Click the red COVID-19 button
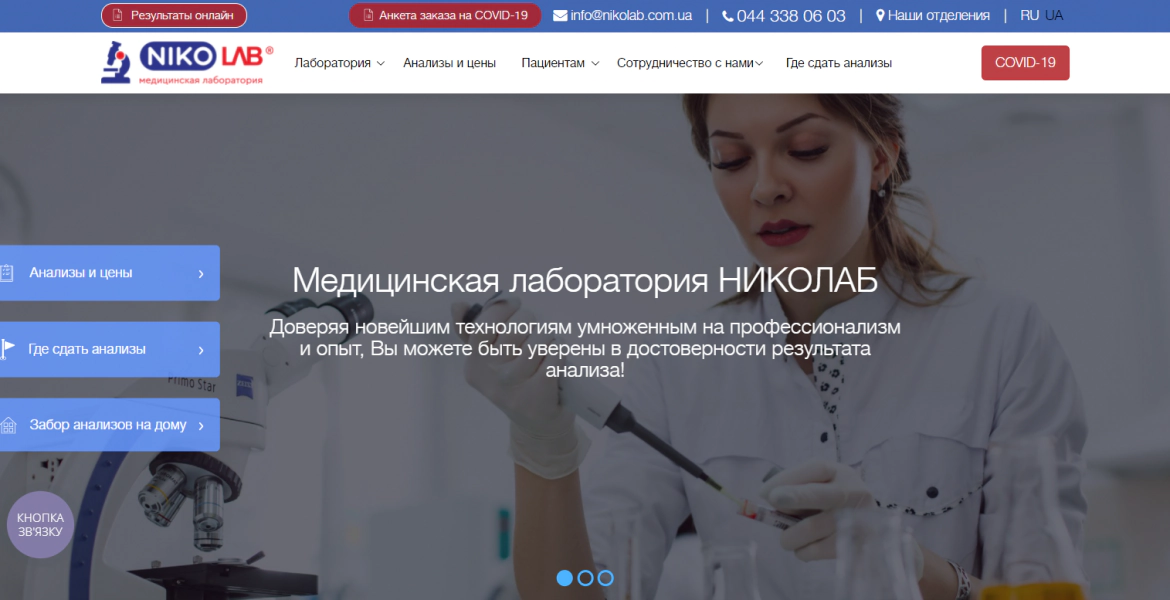The height and width of the screenshot is (600, 1170). click(x=1025, y=63)
